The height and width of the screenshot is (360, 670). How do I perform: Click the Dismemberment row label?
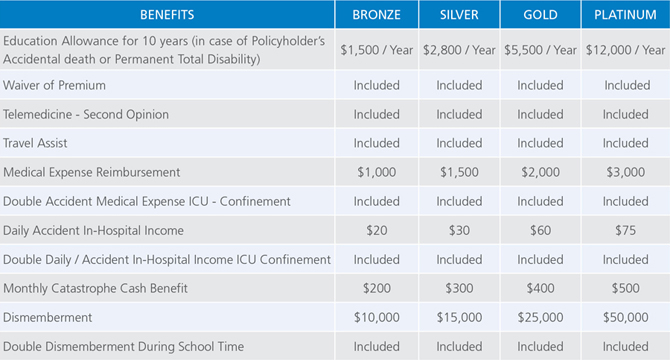[47, 317]
